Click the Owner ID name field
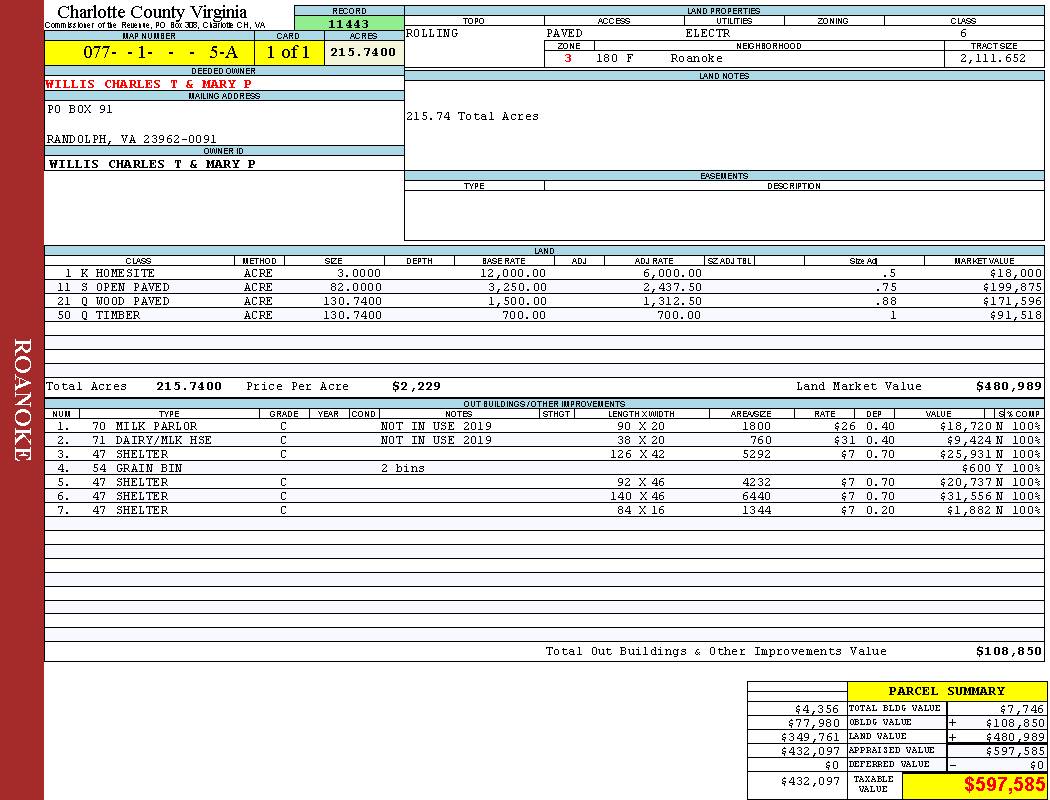Screen dimensions: 1050x800 [152, 164]
